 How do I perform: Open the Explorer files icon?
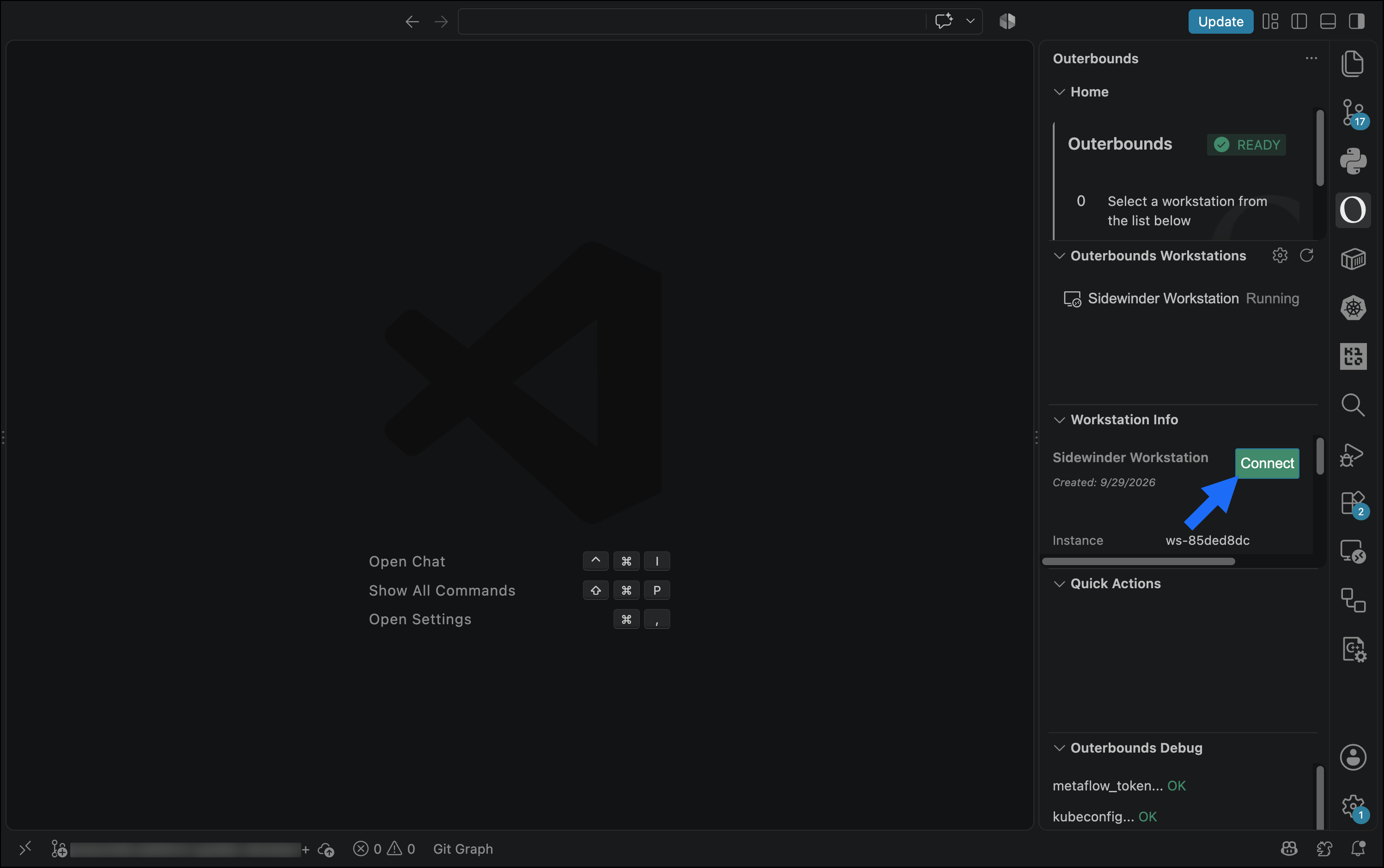click(1353, 63)
